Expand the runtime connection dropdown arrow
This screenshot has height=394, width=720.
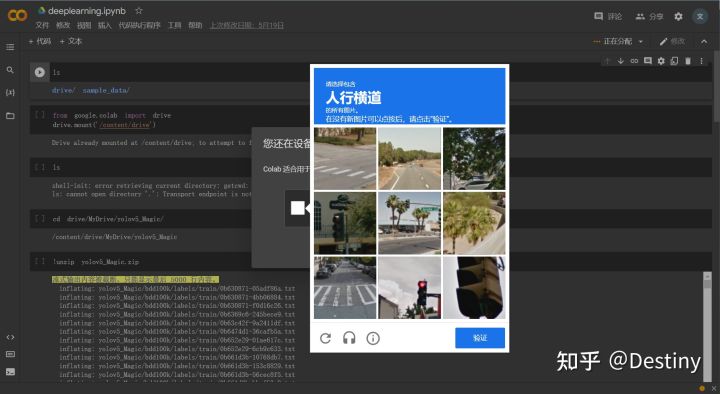(641, 41)
